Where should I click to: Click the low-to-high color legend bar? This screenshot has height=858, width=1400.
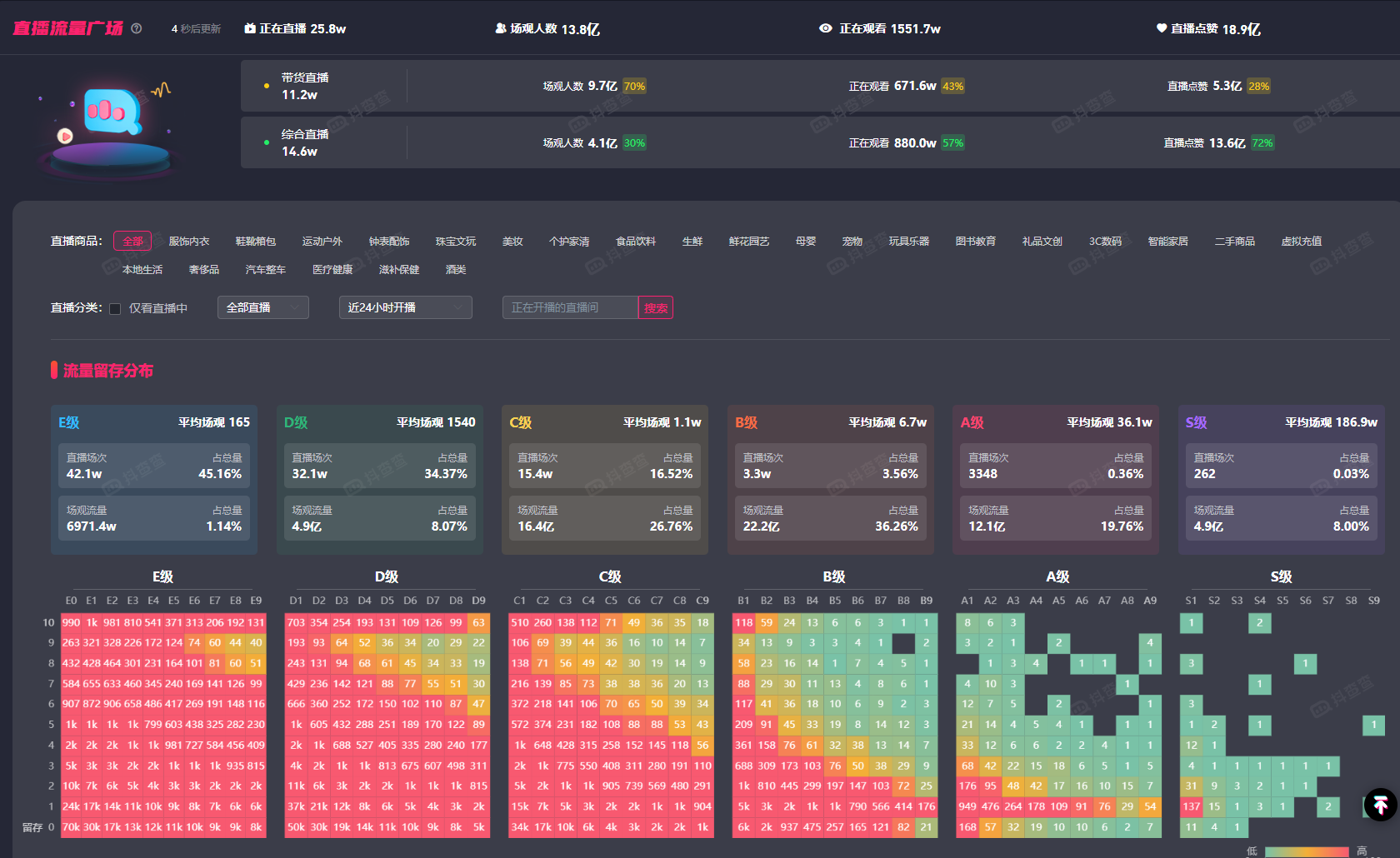tap(1307, 851)
